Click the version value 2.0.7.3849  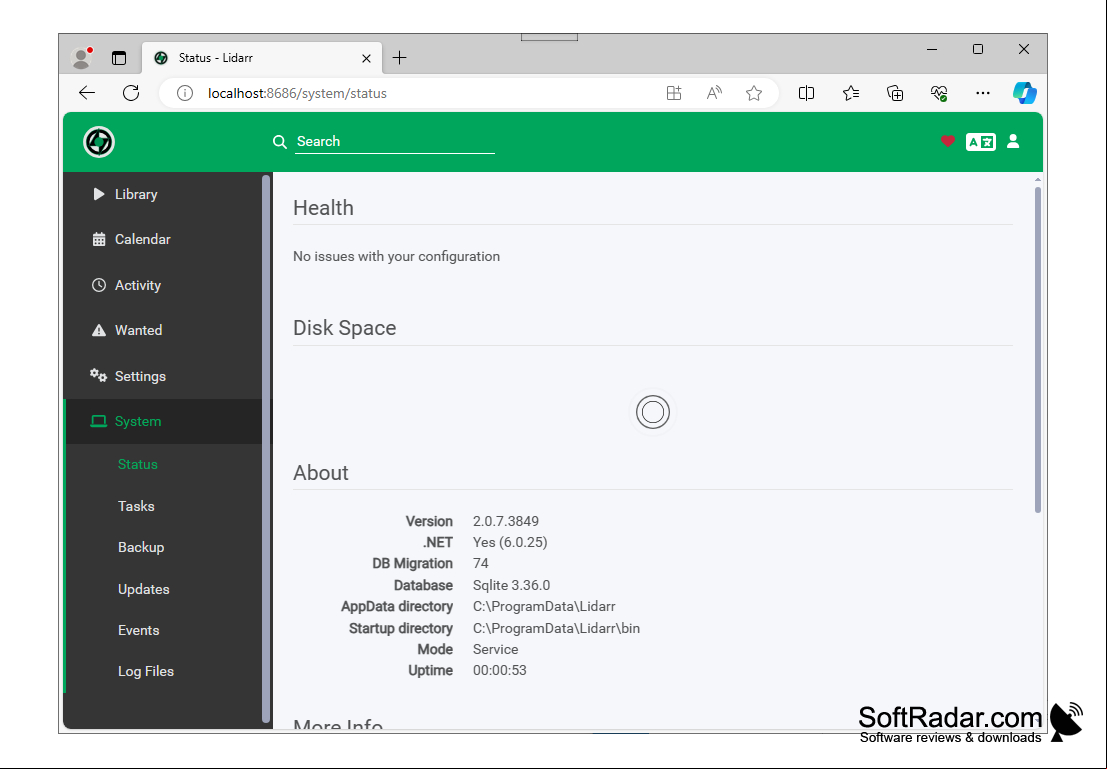(505, 521)
